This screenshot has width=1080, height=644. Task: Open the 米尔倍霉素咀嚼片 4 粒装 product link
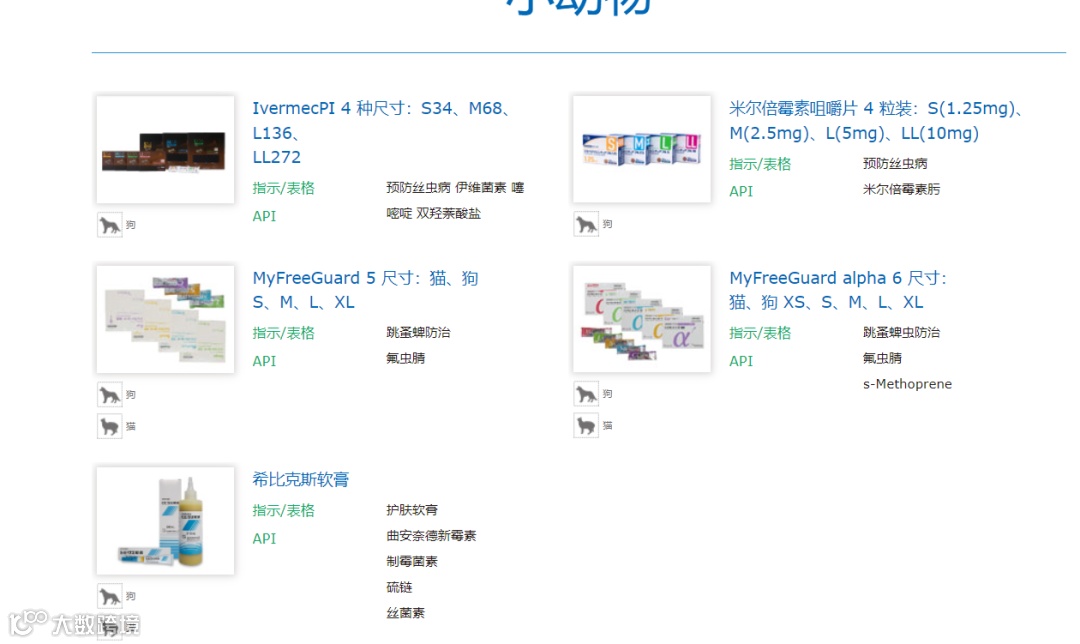click(878, 121)
